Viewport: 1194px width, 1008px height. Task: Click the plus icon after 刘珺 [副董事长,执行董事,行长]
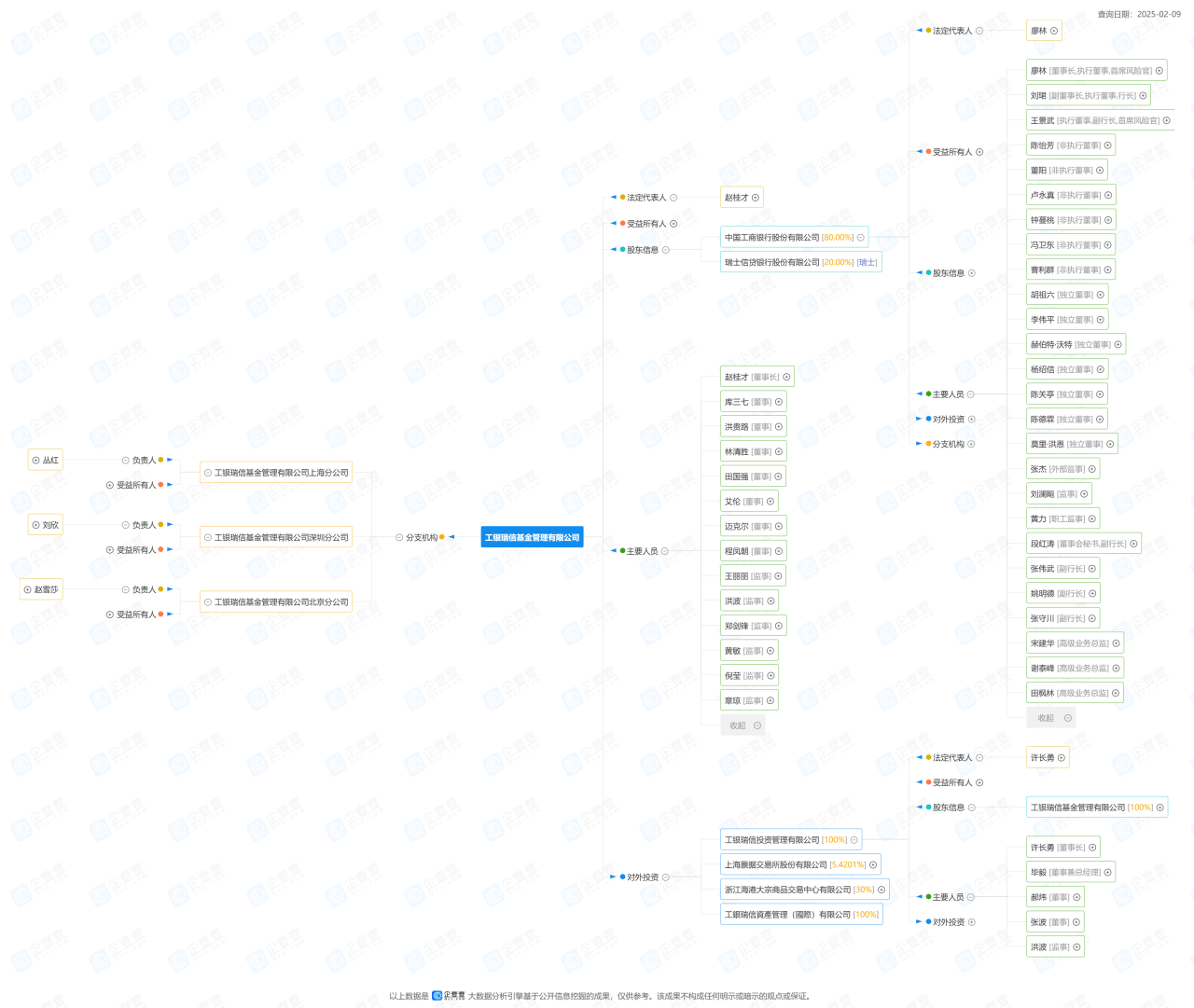click(x=1143, y=96)
